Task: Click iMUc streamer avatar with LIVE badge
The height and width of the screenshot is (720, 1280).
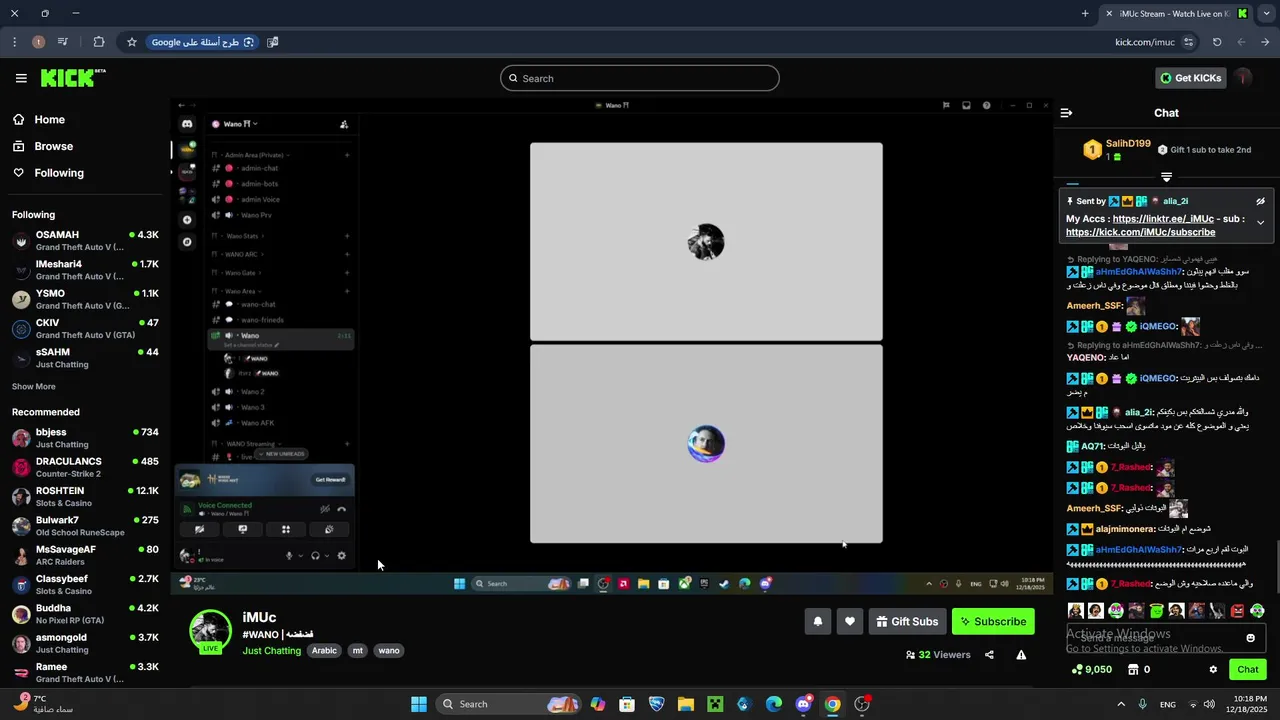Action: coord(211,631)
